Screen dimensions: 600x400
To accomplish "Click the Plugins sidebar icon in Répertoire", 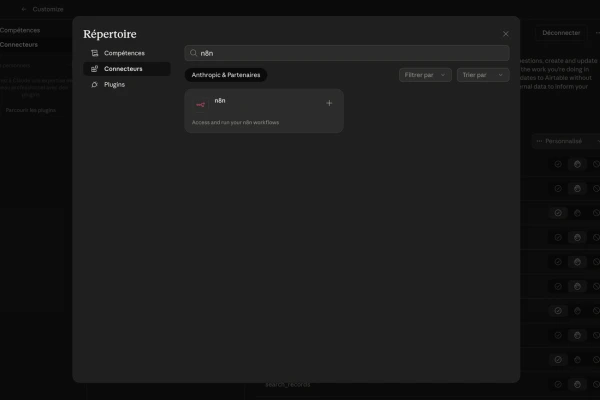I will point(95,85).
